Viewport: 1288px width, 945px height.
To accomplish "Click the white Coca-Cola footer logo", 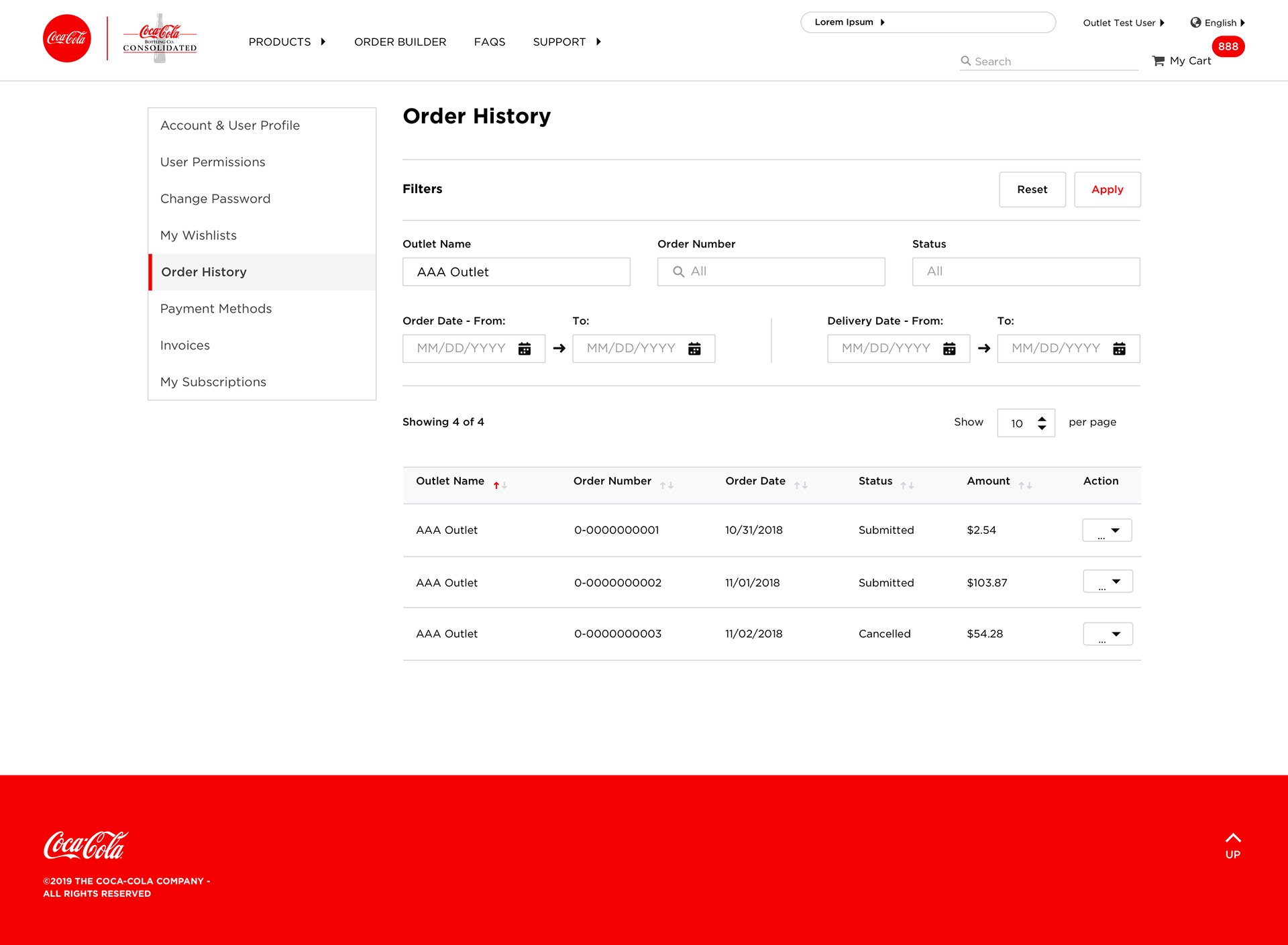I will (86, 845).
